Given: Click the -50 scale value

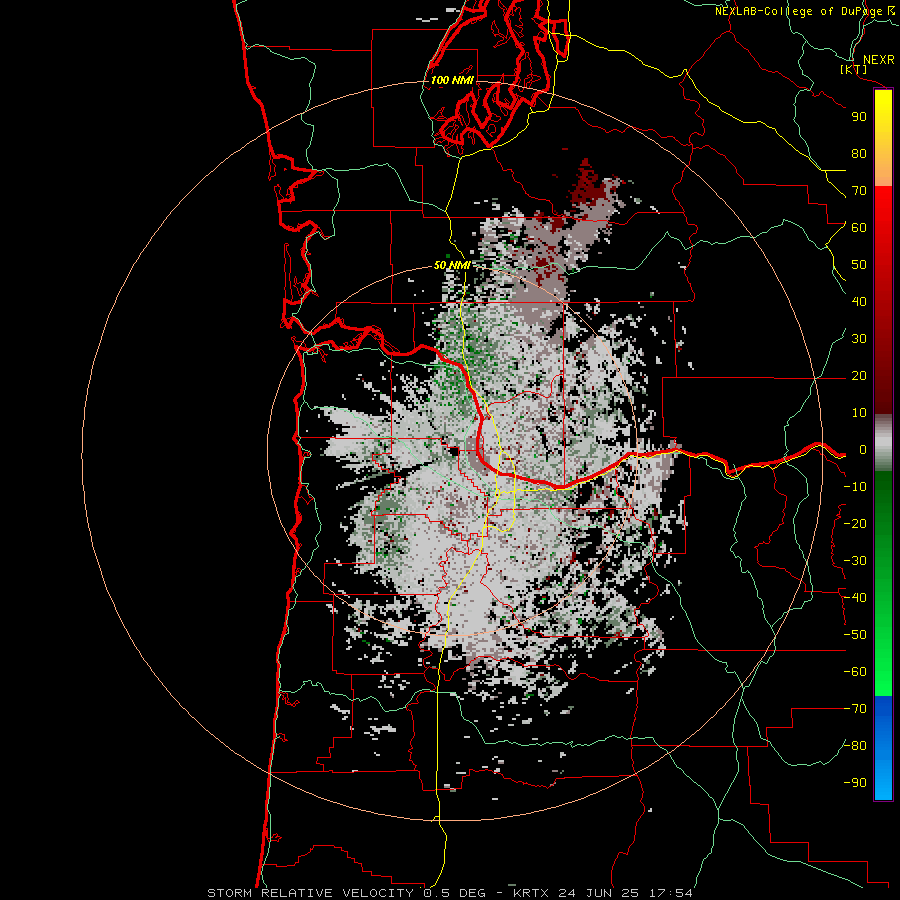Looking at the screenshot, I should 855,635.
